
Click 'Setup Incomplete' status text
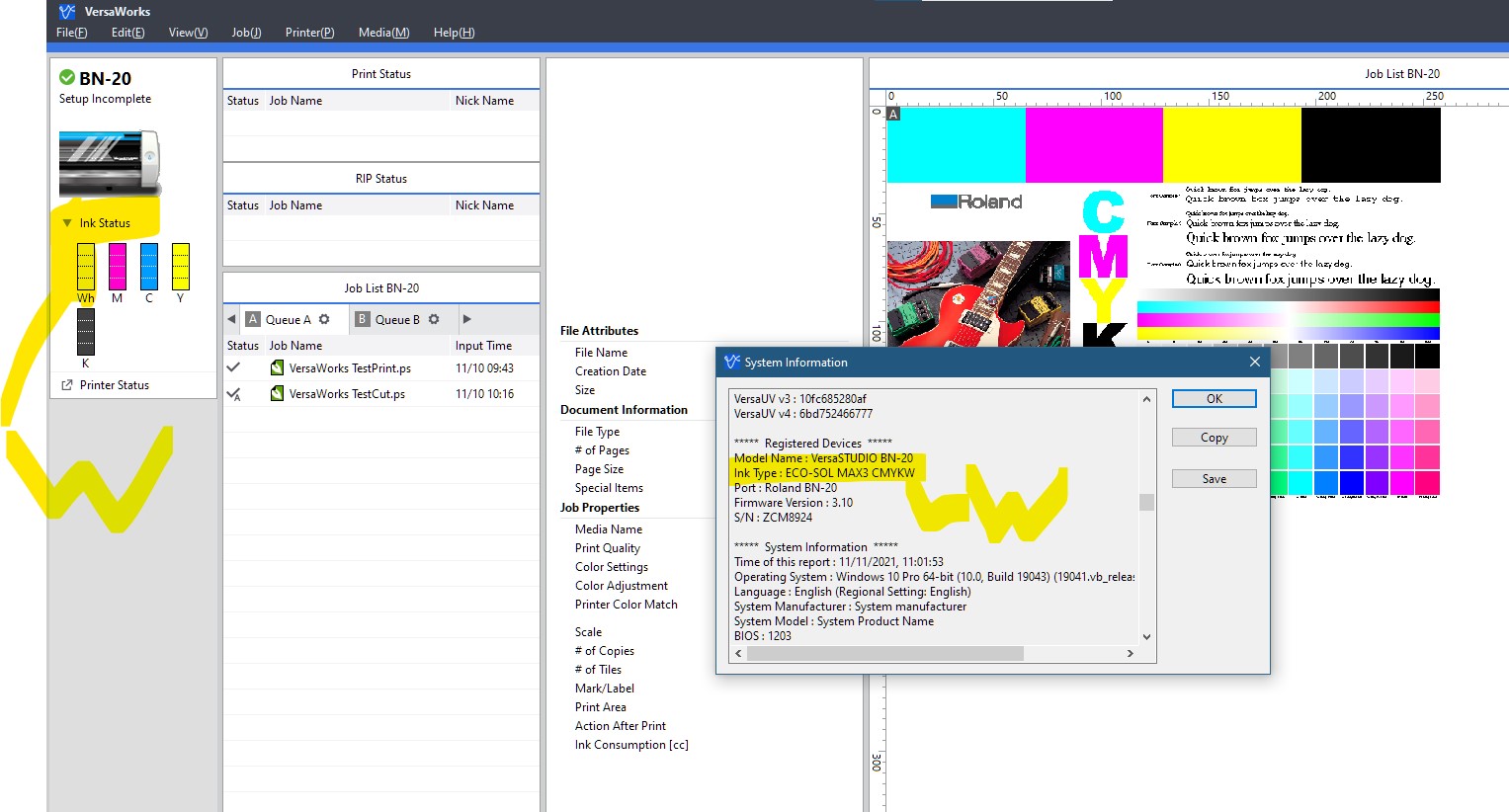click(x=105, y=99)
